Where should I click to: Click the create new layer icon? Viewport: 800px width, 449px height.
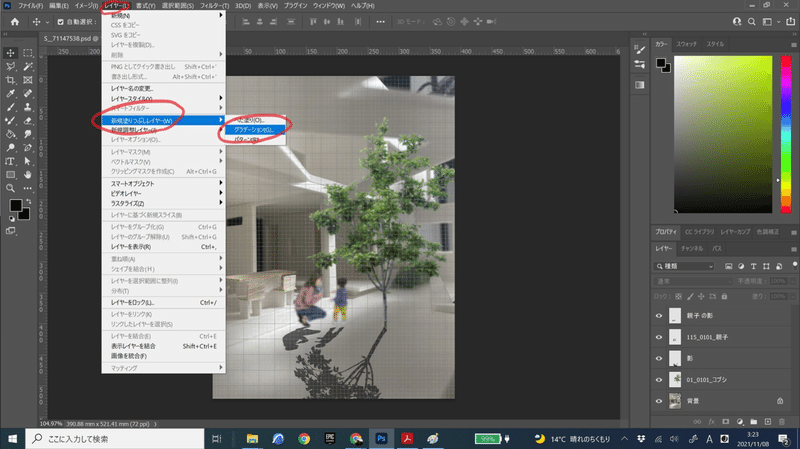(768, 421)
